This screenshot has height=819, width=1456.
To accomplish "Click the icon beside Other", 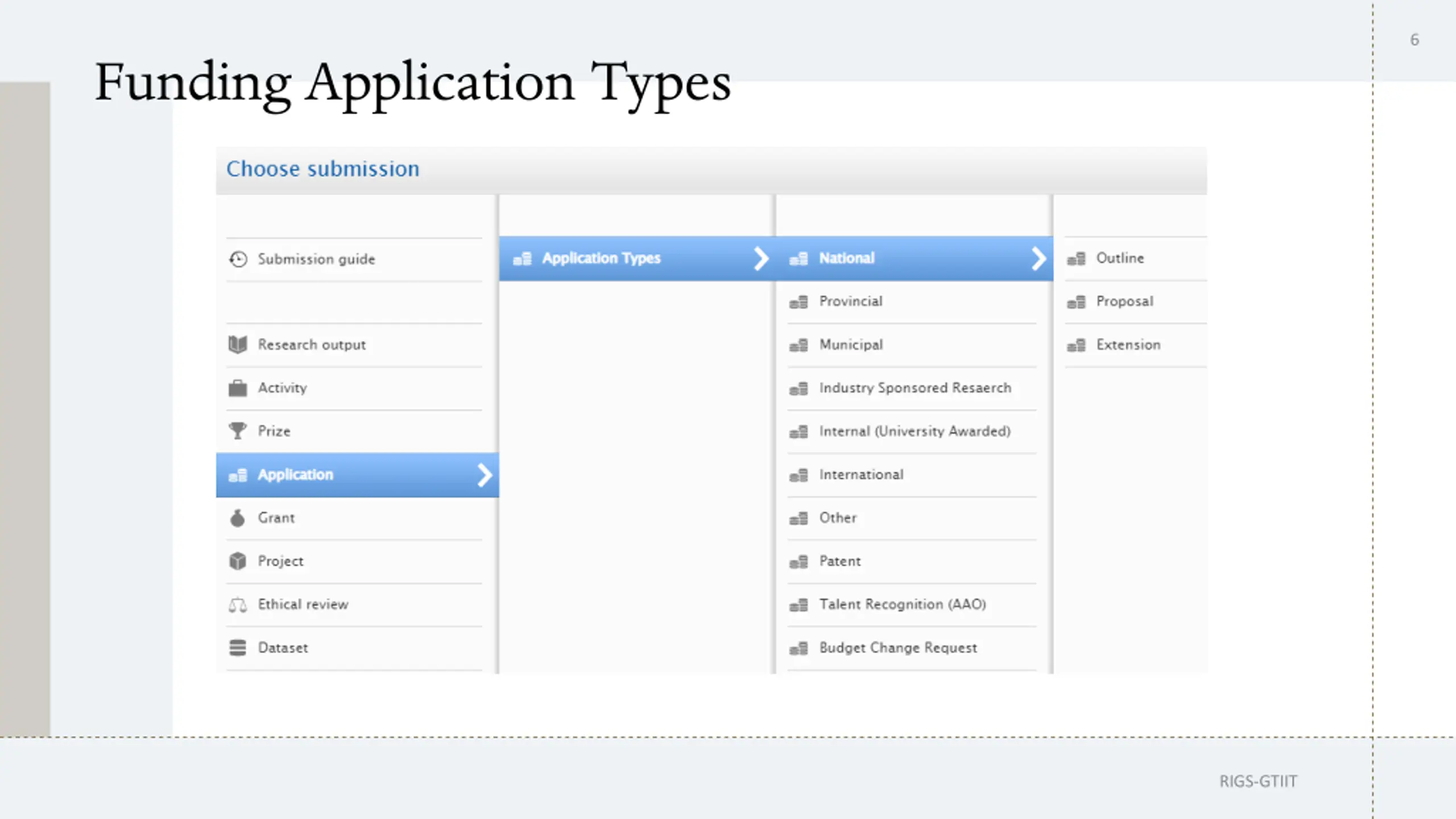I will pos(799,518).
